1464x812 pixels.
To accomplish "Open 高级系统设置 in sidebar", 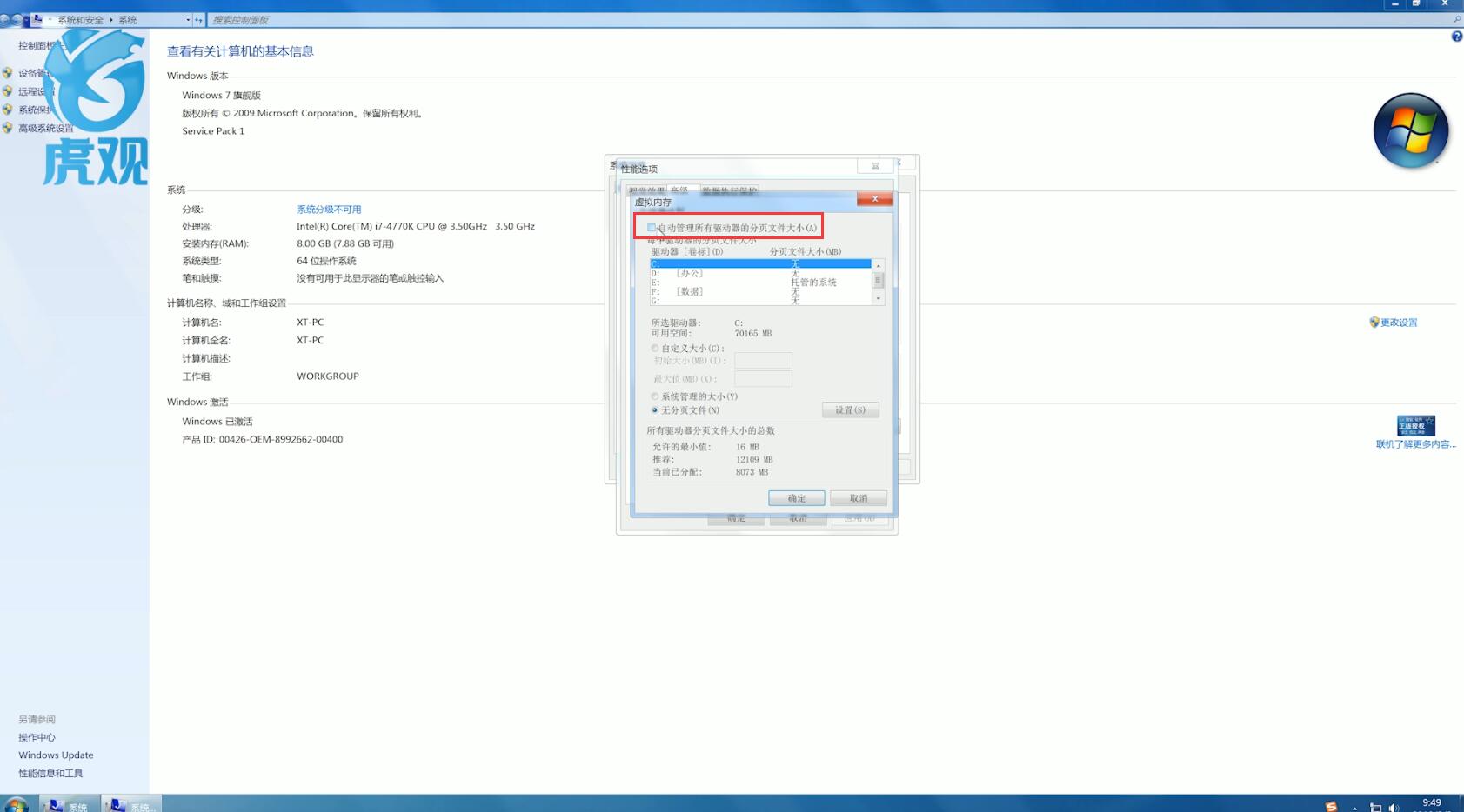I will point(46,129).
